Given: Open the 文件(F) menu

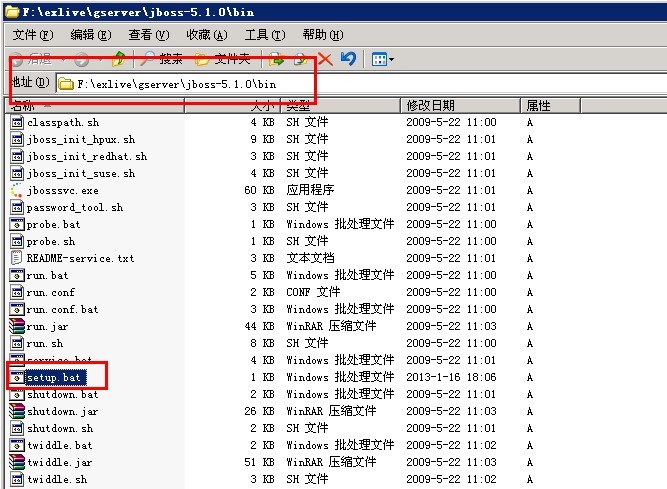Looking at the screenshot, I should 31,35.
